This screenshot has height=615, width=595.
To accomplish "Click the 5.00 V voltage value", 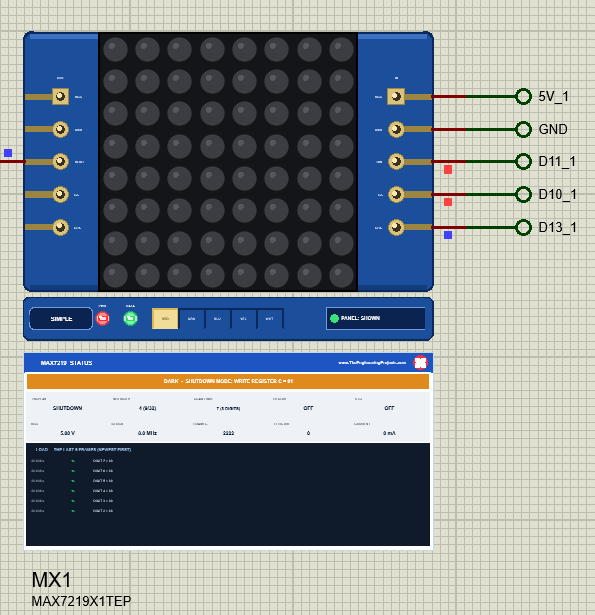I will point(67,433).
